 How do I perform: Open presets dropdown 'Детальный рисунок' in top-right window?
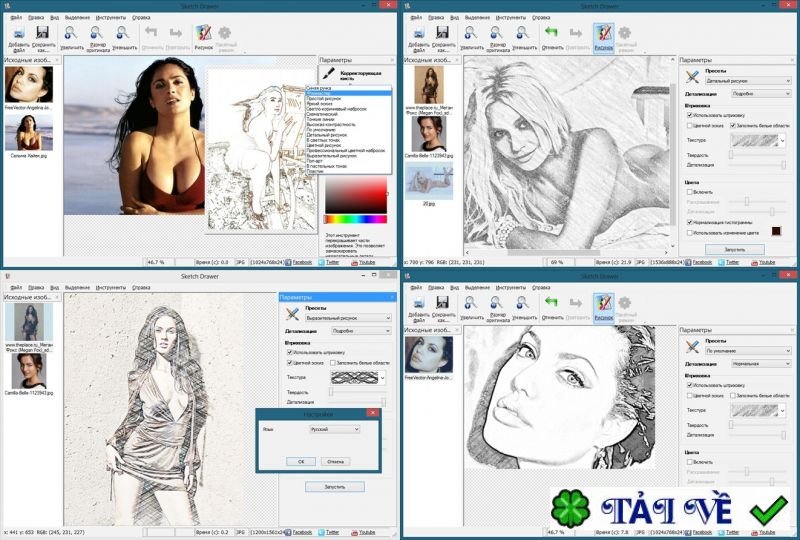tap(748, 81)
